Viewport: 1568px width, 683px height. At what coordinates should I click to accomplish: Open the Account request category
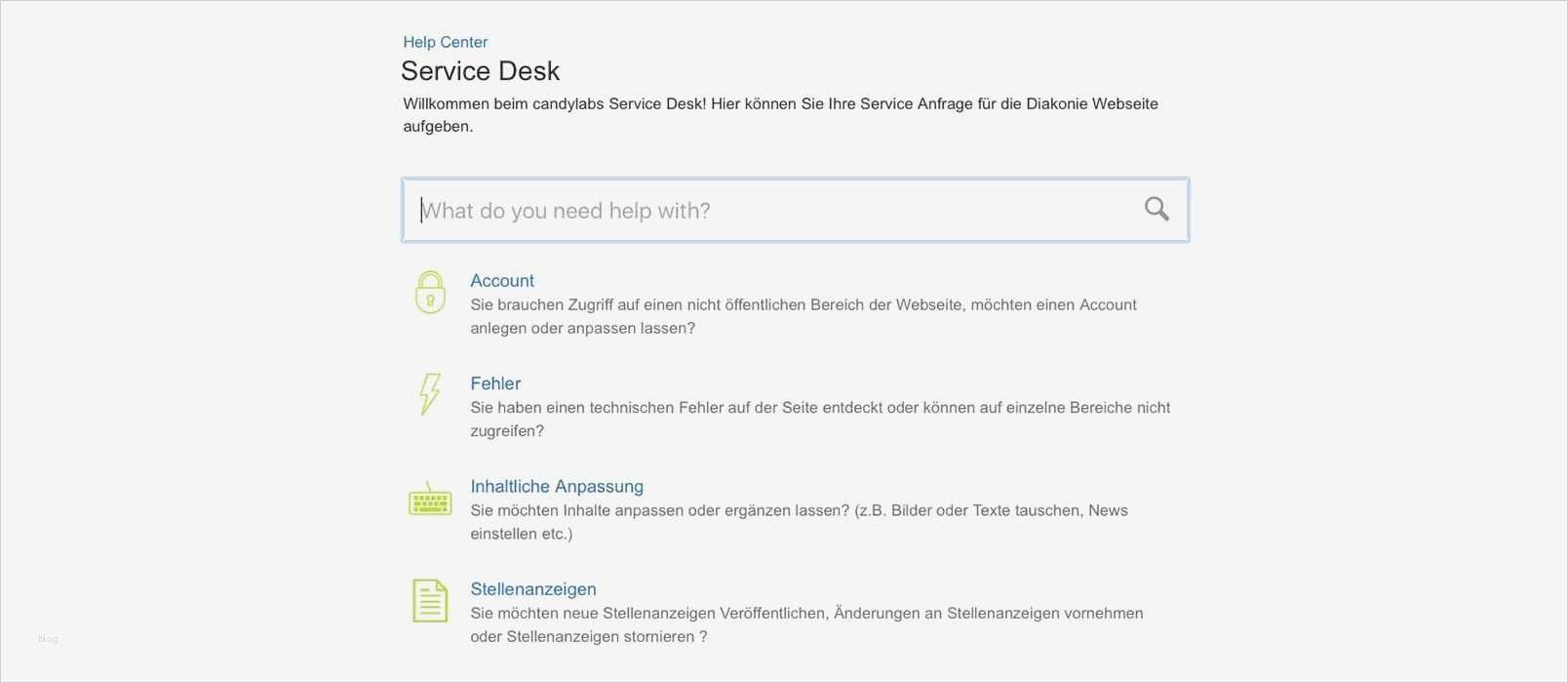[x=502, y=281]
